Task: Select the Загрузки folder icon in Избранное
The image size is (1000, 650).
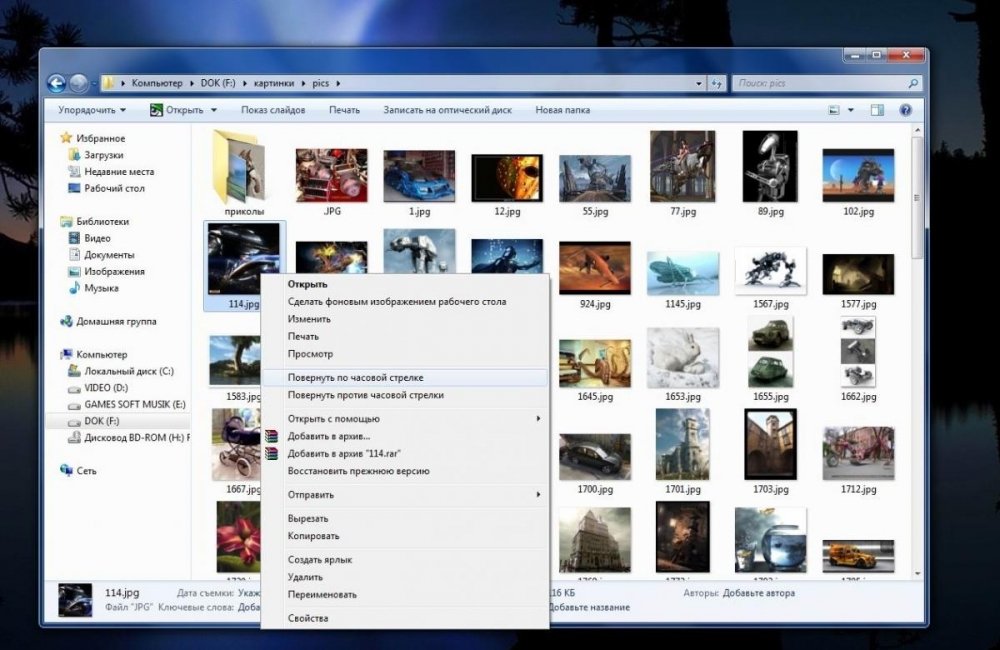Action: (x=74, y=155)
